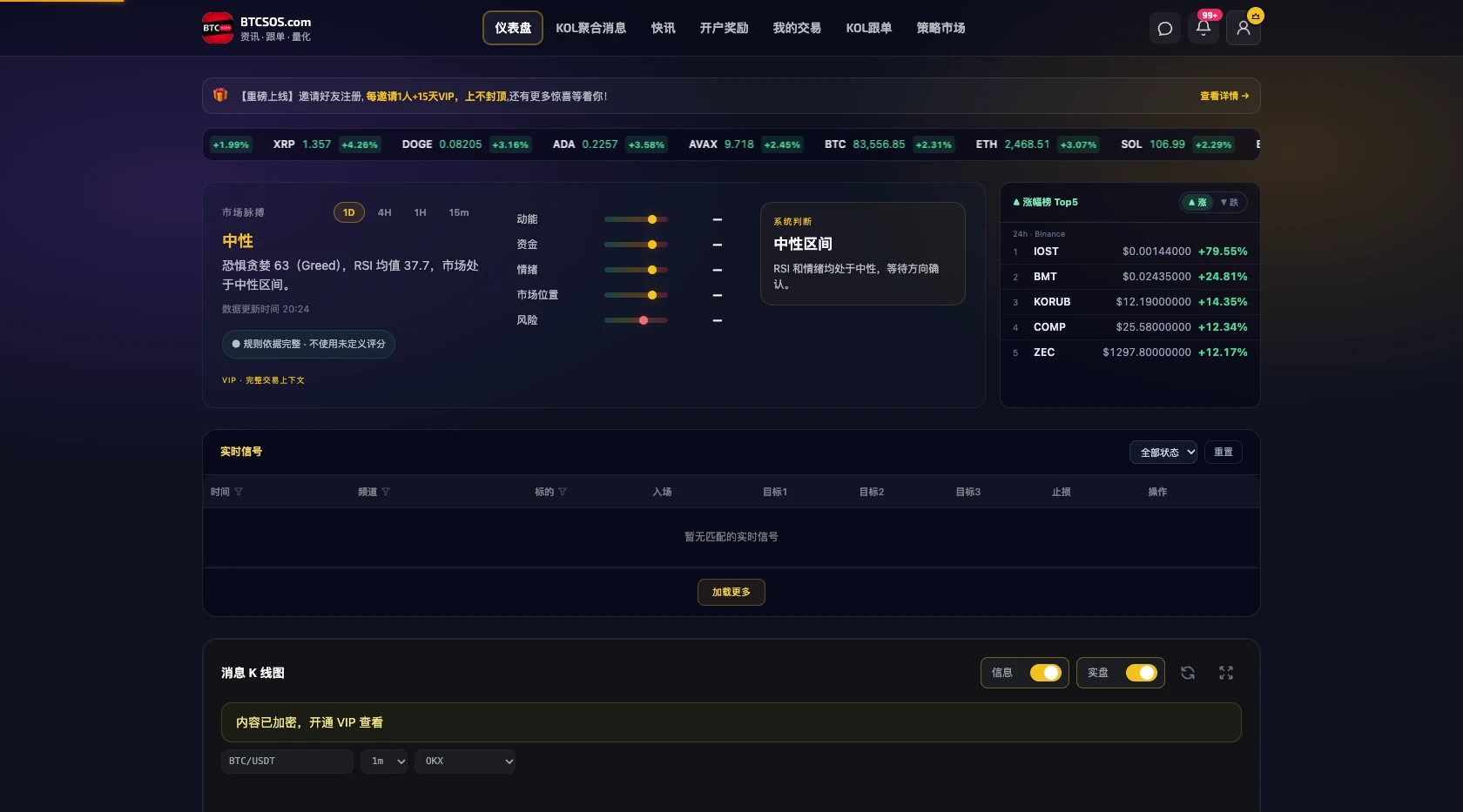Click the BTCSOS.com logo
This screenshot has width=1463, height=812.
[257, 28]
